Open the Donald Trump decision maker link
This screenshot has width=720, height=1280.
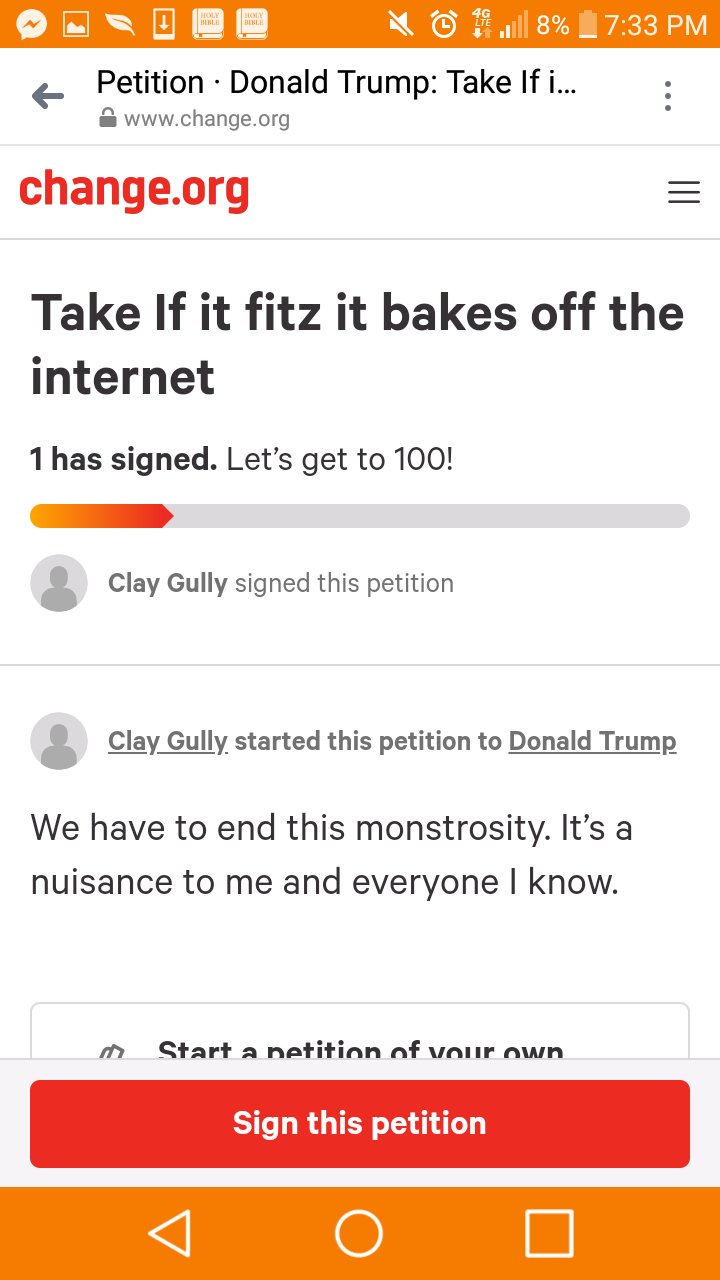[x=593, y=741]
